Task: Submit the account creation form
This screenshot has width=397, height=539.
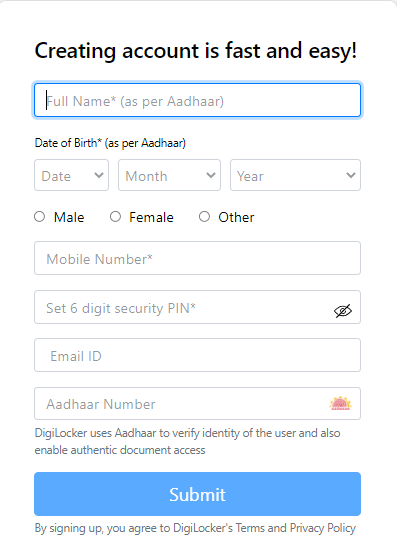Action: pyautogui.click(x=197, y=494)
